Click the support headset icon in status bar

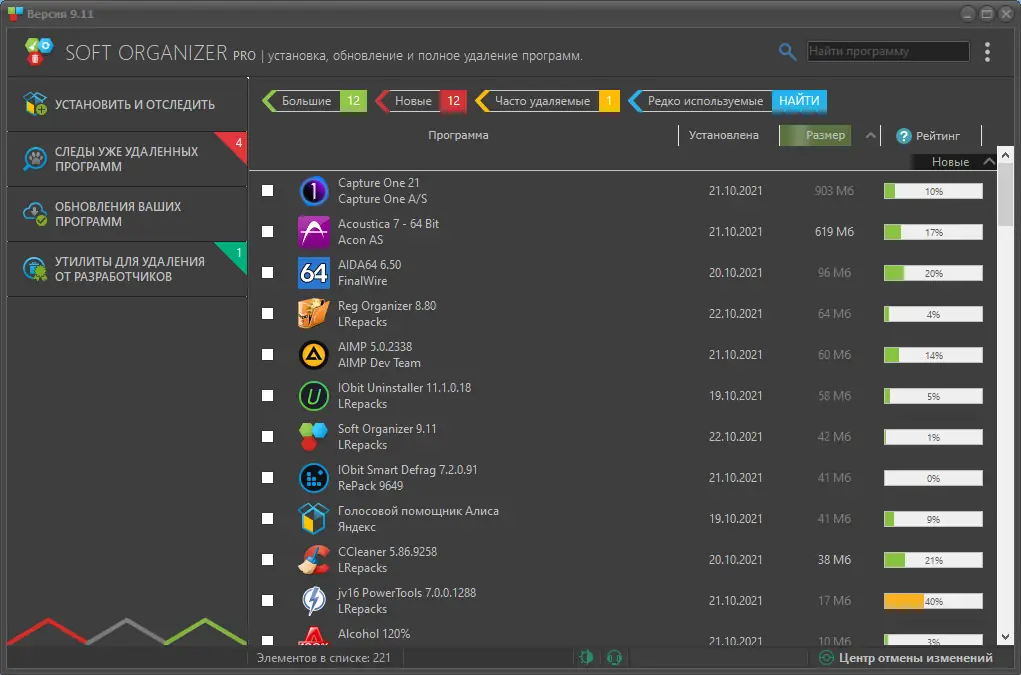click(614, 657)
